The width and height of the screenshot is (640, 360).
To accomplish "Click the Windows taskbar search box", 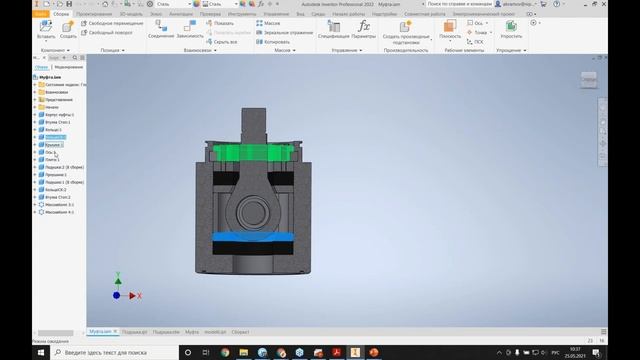I will [114, 352].
